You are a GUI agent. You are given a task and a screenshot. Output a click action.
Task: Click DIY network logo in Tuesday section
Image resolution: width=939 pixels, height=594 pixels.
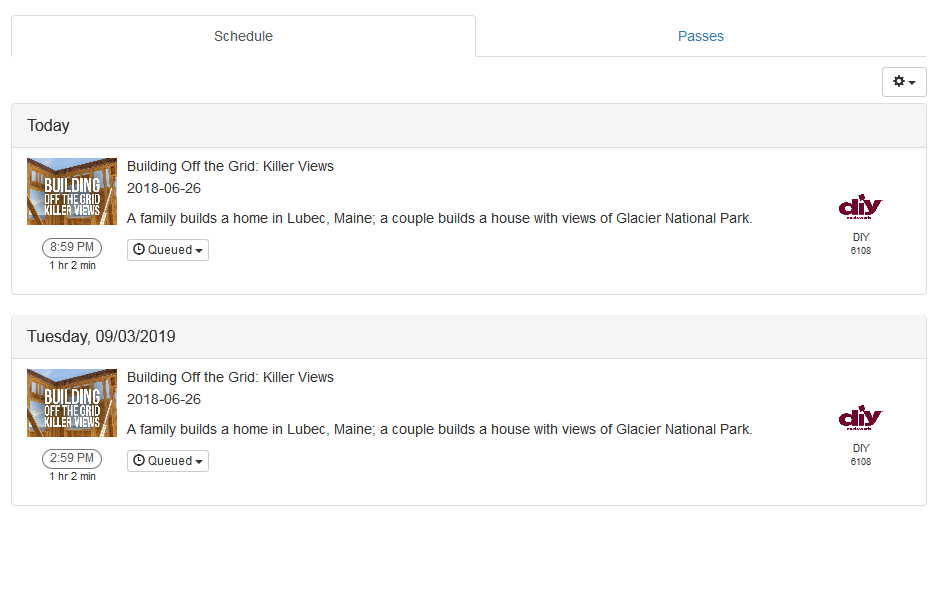point(860,418)
